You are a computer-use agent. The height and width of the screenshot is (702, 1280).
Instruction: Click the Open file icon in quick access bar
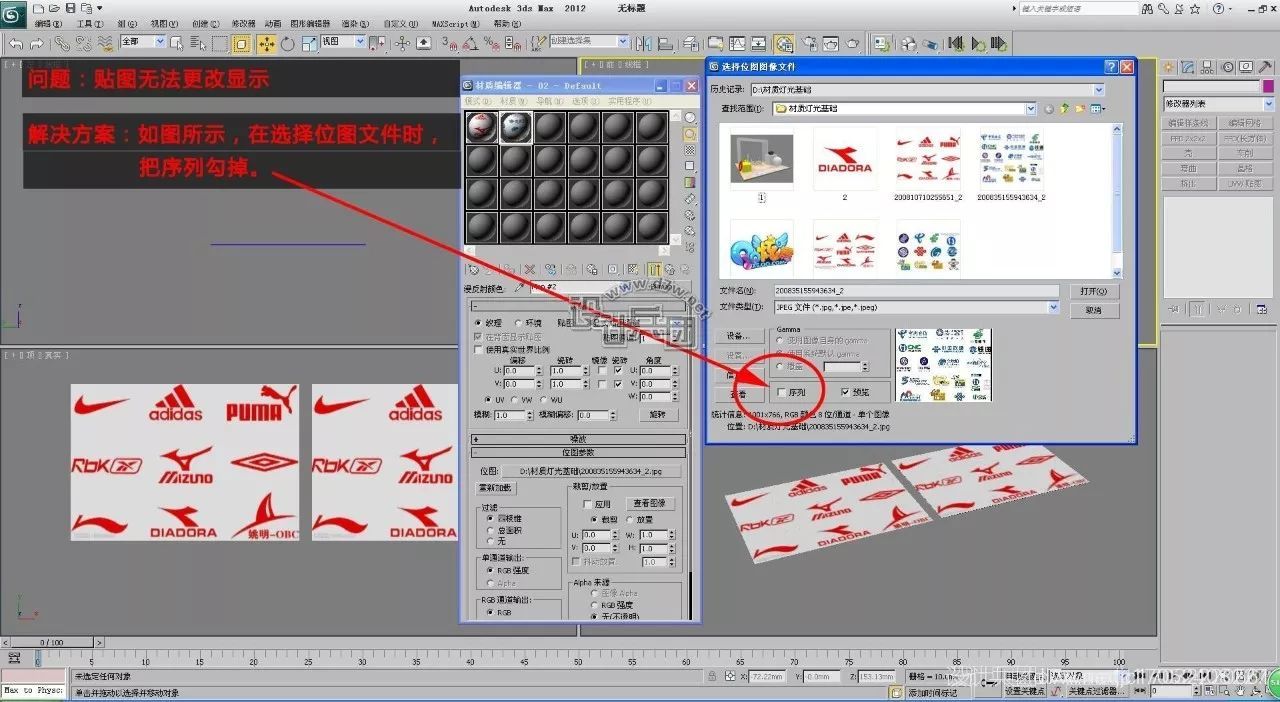click(x=54, y=8)
